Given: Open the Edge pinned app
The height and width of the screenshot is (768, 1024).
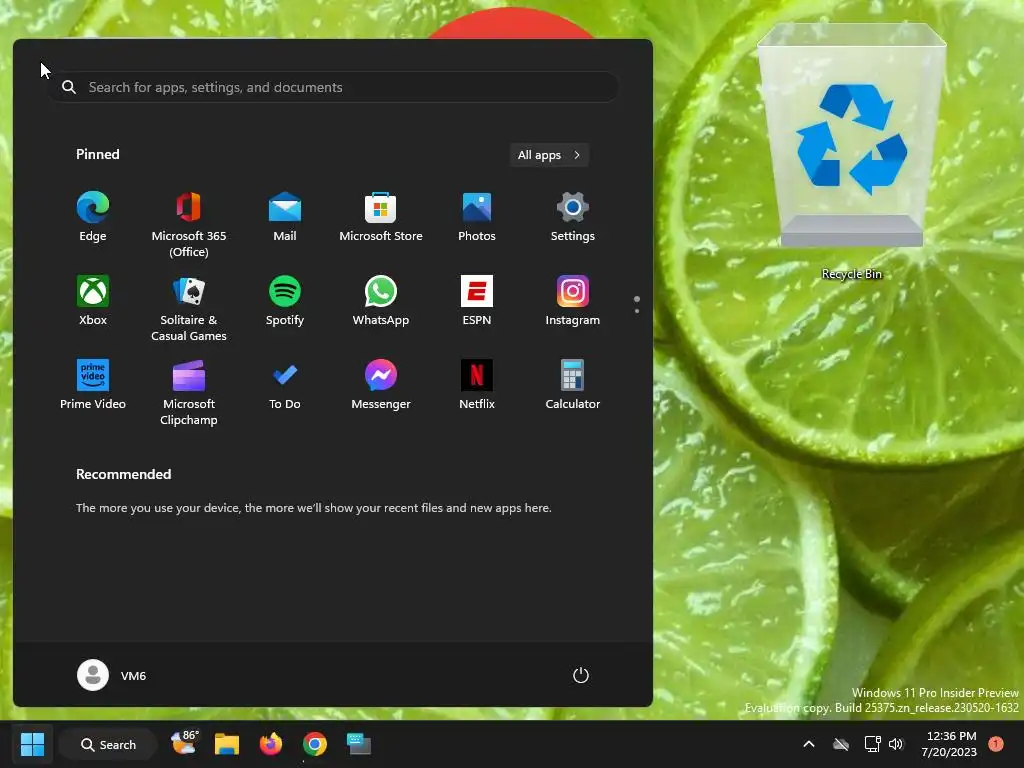Looking at the screenshot, I should click(x=93, y=217).
